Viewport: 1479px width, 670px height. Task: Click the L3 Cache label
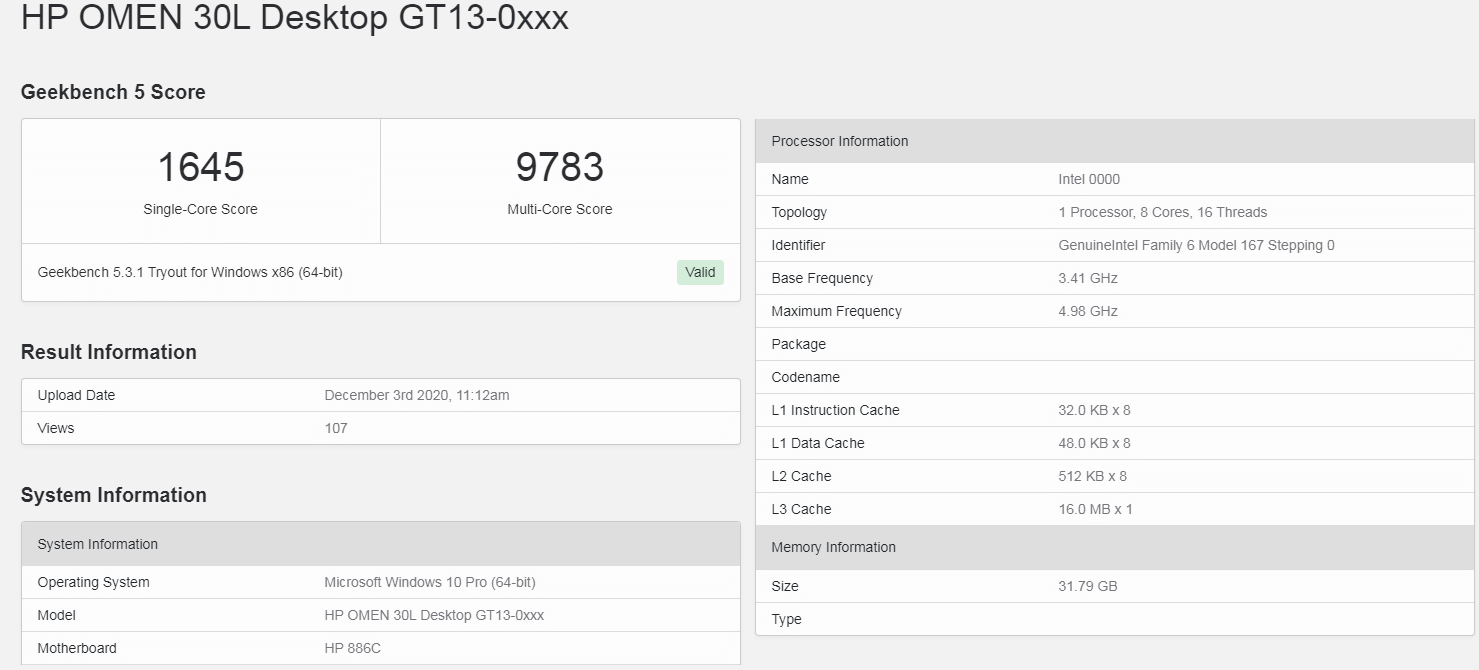click(802, 509)
